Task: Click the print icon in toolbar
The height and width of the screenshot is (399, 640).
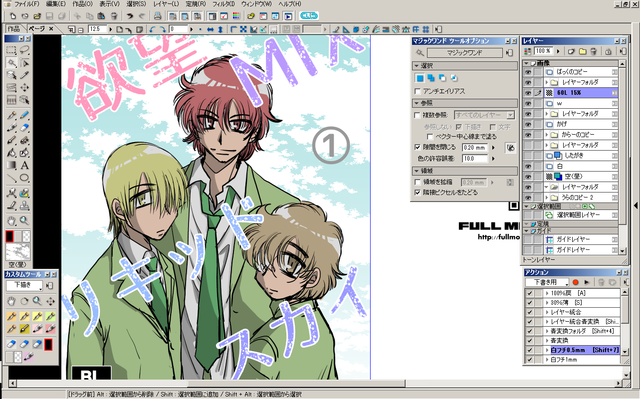Action: (157, 16)
